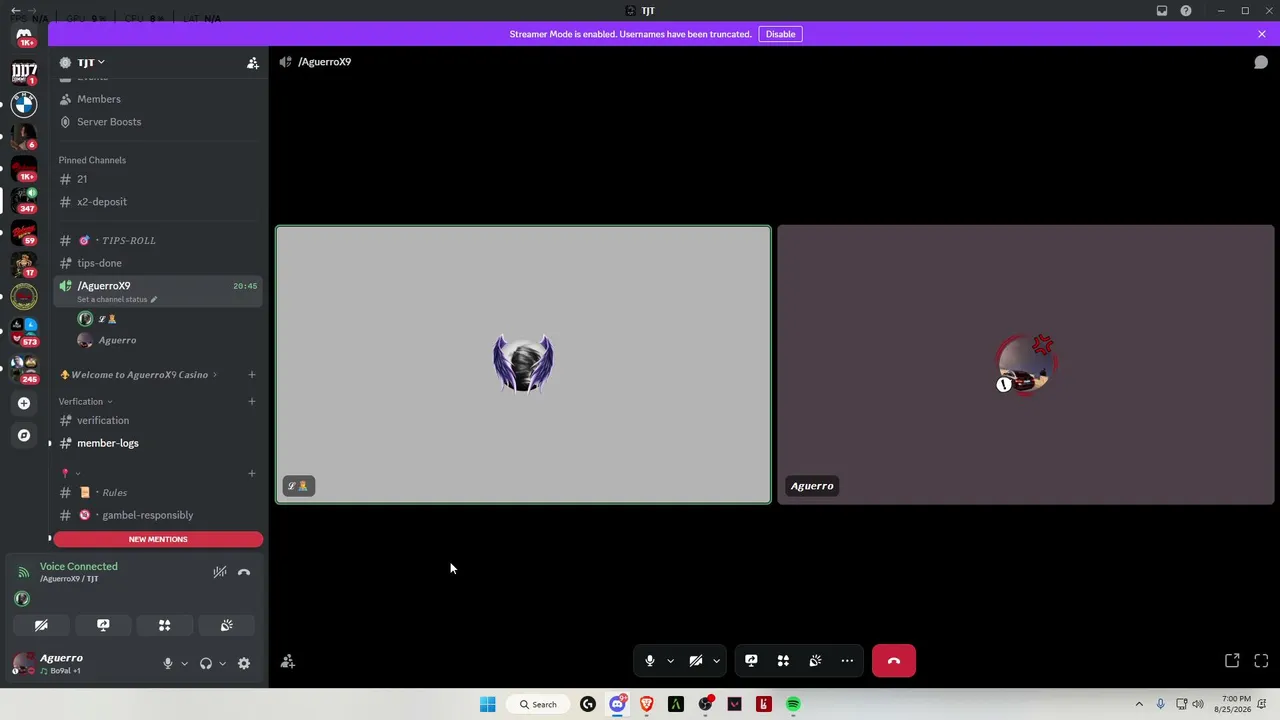Open gambel-responsibly channel

[157, 515]
